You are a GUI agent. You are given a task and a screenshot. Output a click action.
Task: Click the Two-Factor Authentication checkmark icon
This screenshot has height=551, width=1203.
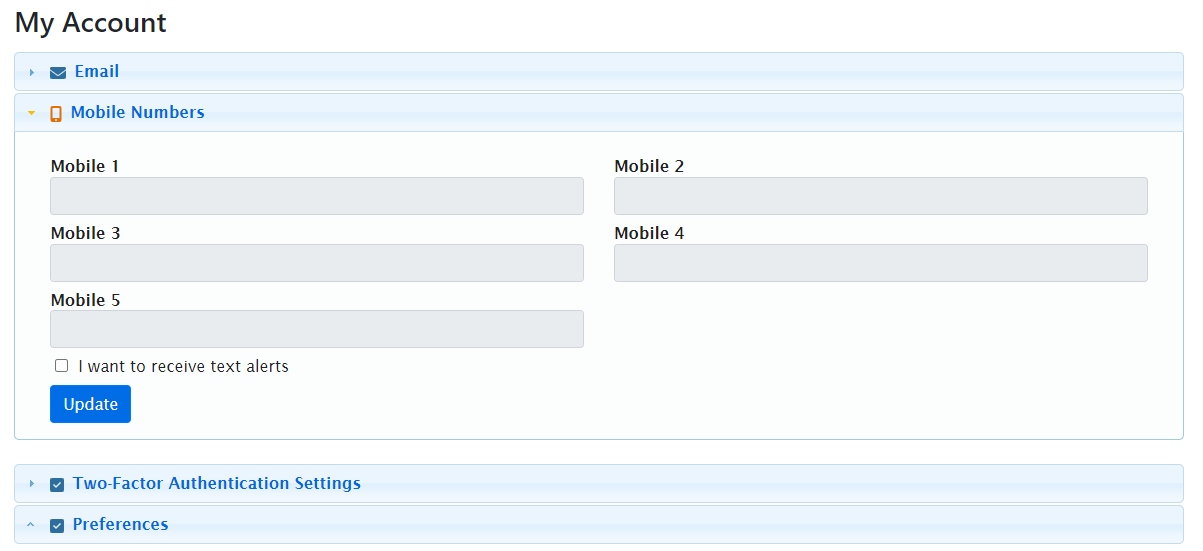click(x=57, y=484)
